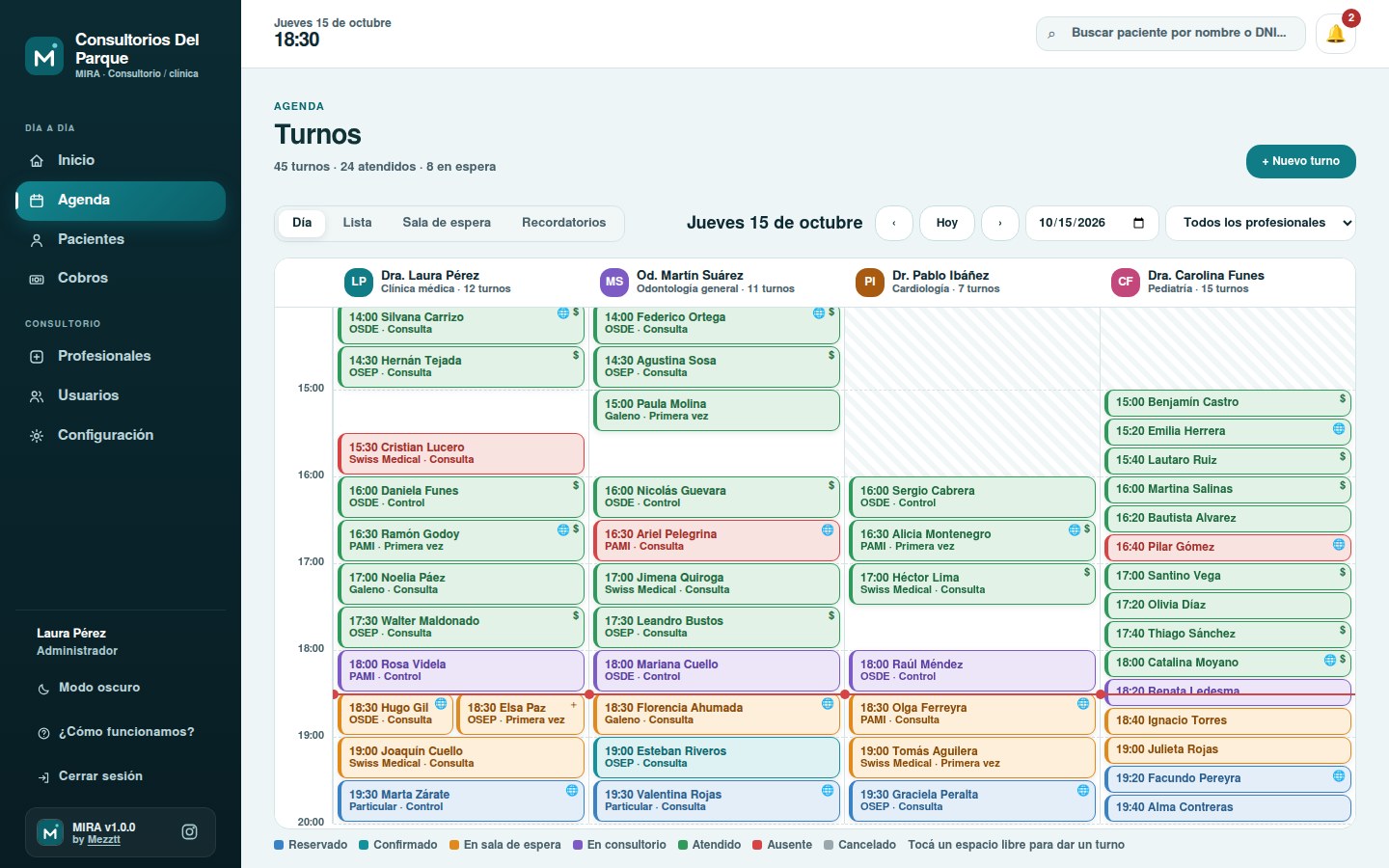The width and height of the screenshot is (1389, 868).
Task: Open the notifications bell
Action: tap(1335, 34)
